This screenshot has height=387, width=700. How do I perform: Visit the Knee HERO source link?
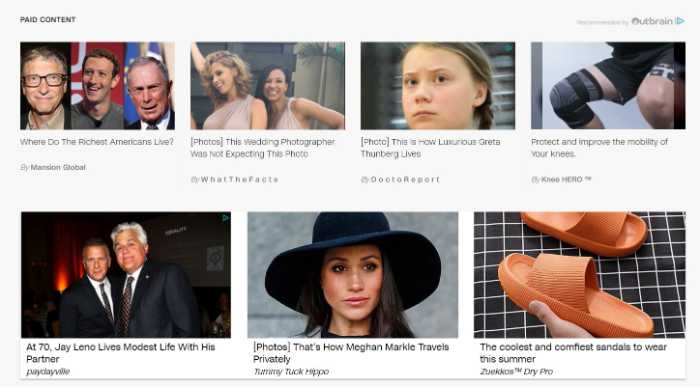coord(566,179)
